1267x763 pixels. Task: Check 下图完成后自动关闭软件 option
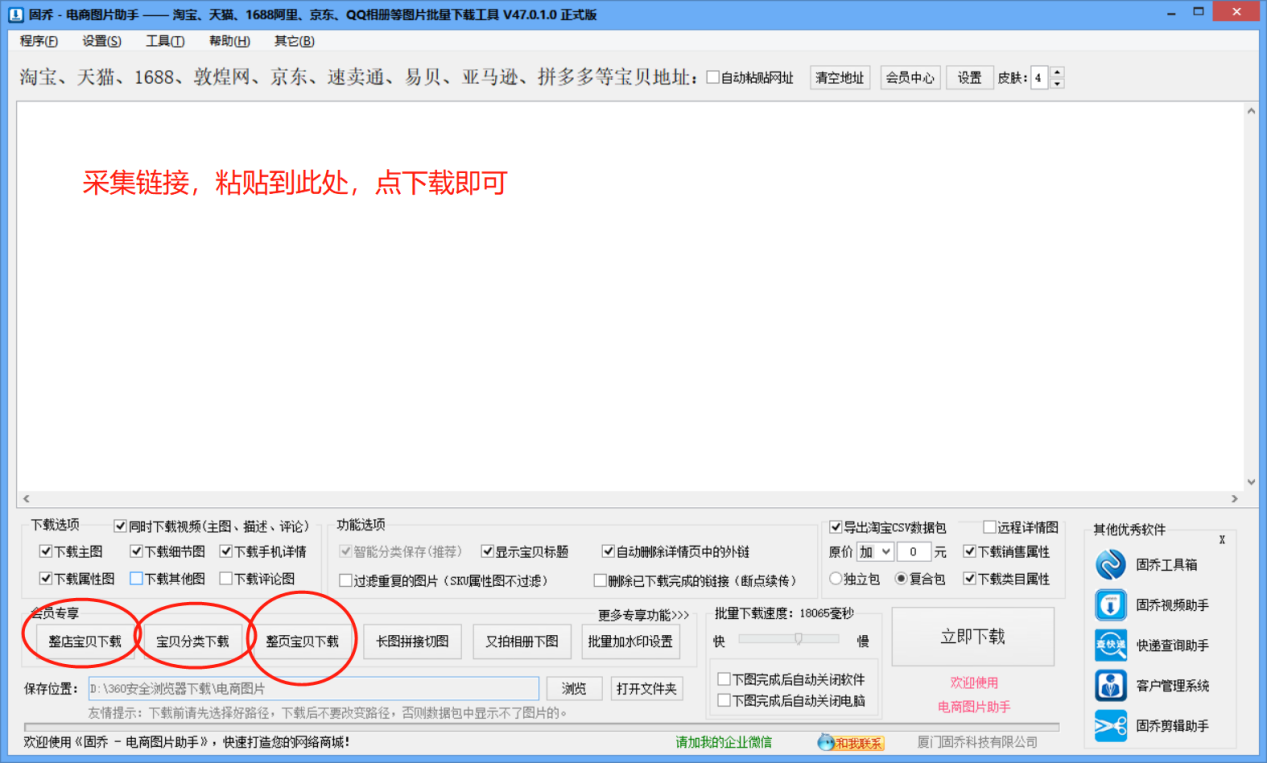pos(724,680)
